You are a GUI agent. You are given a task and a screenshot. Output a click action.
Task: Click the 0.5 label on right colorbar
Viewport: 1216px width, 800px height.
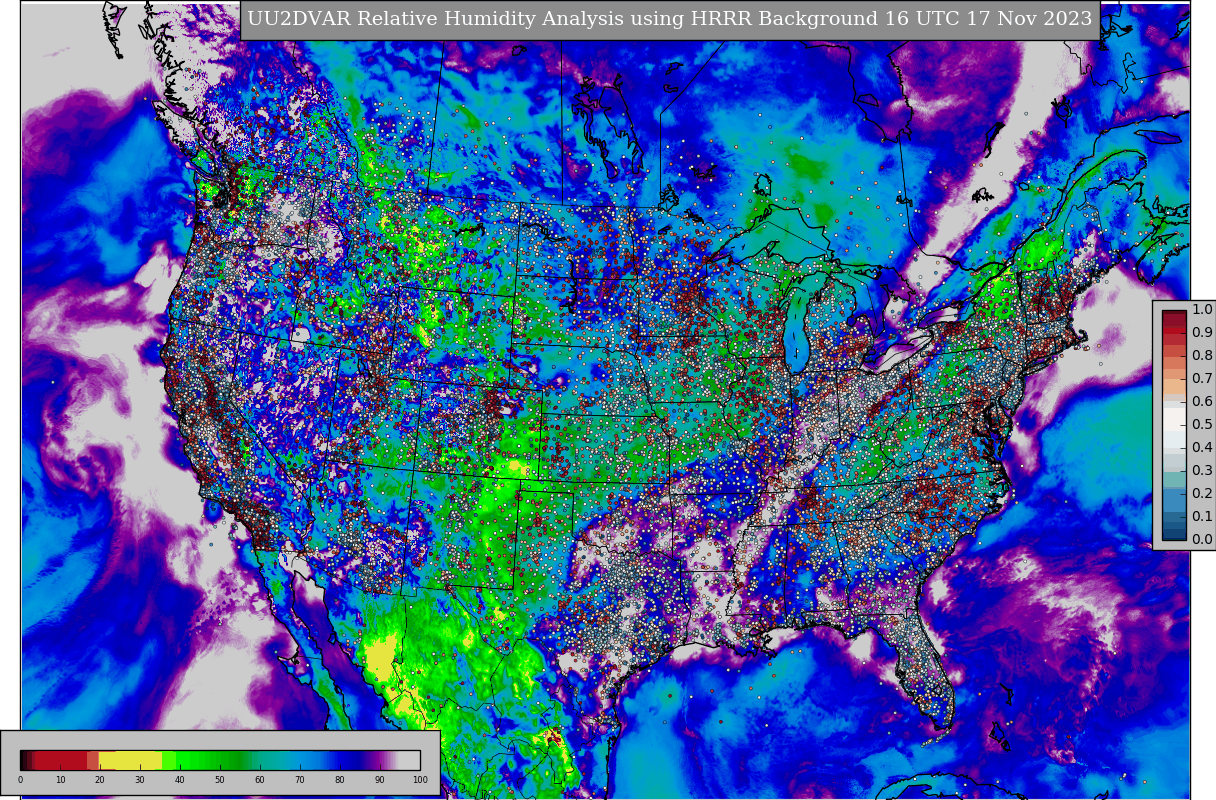pyautogui.click(x=1202, y=425)
